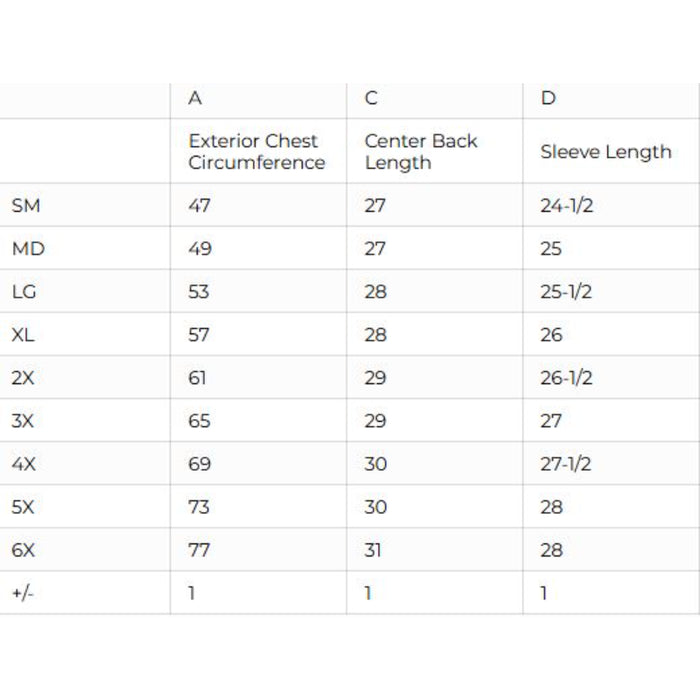Click chest value 47 for SM
The width and height of the screenshot is (700, 700).
(x=199, y=206)
